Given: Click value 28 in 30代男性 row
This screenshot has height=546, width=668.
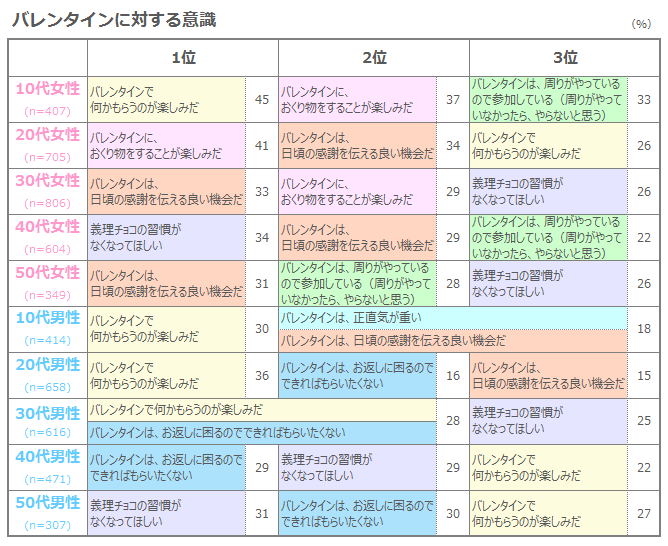Looking at the screenshot, I should coord(453,421).
